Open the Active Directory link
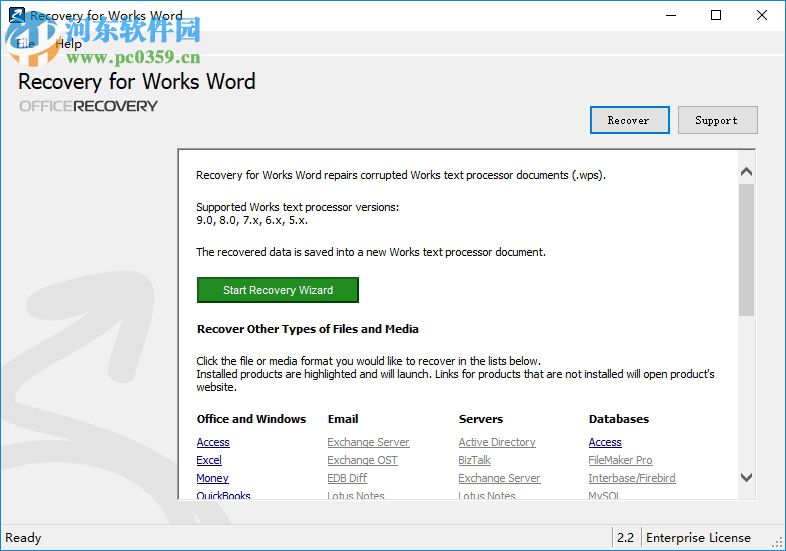This screenshot has height=551, width=786. tap(497, 442)
